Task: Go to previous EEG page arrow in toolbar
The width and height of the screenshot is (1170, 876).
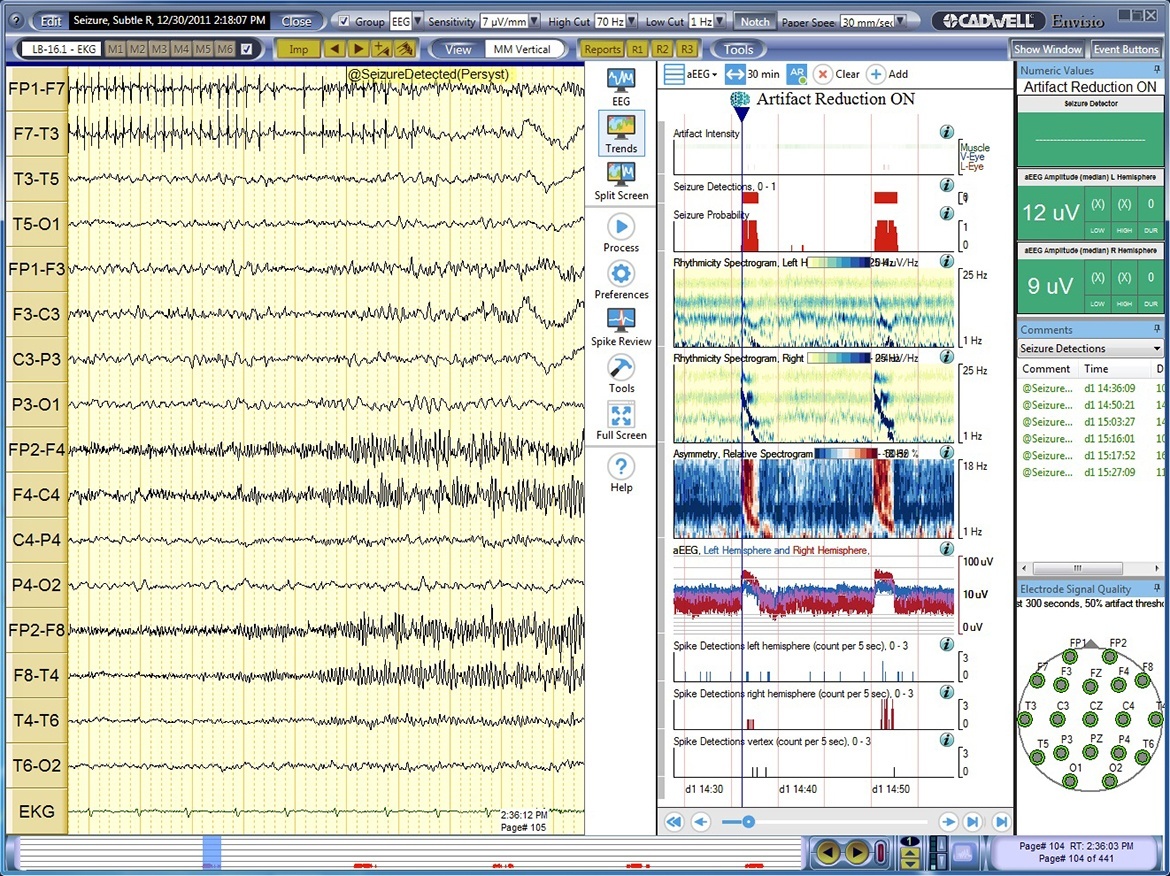Action: coord(334,49)
